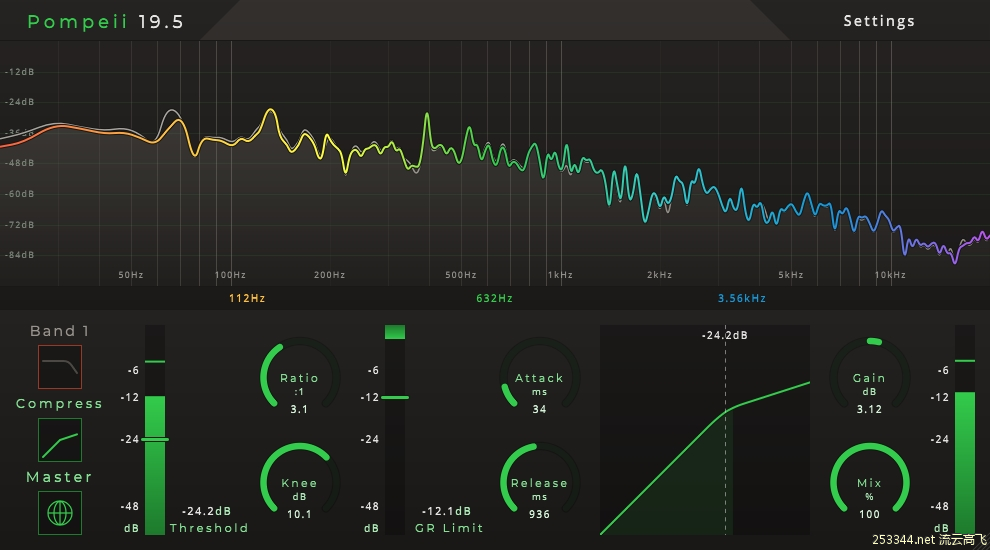Click the Threshold slider handle
The image size is (990, 550).
tap(155, 439)
